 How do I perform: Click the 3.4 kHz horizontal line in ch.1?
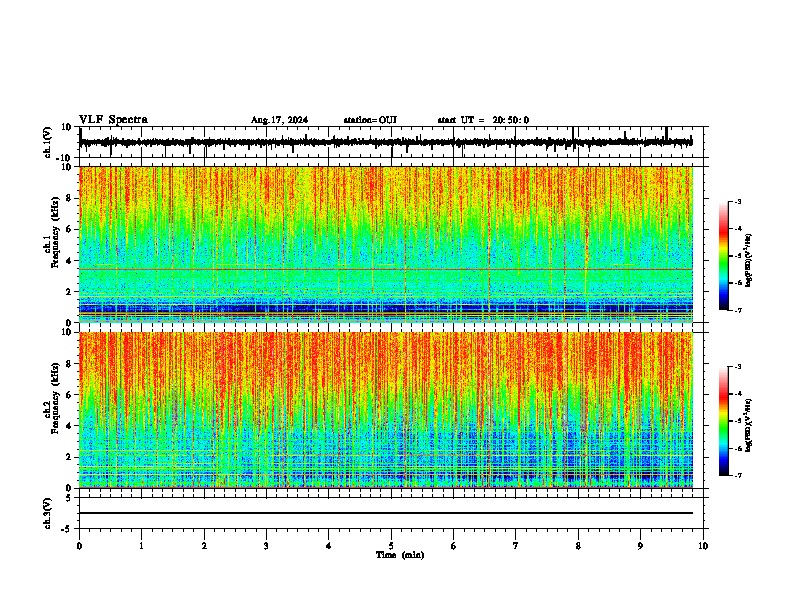tap(386, 269)
